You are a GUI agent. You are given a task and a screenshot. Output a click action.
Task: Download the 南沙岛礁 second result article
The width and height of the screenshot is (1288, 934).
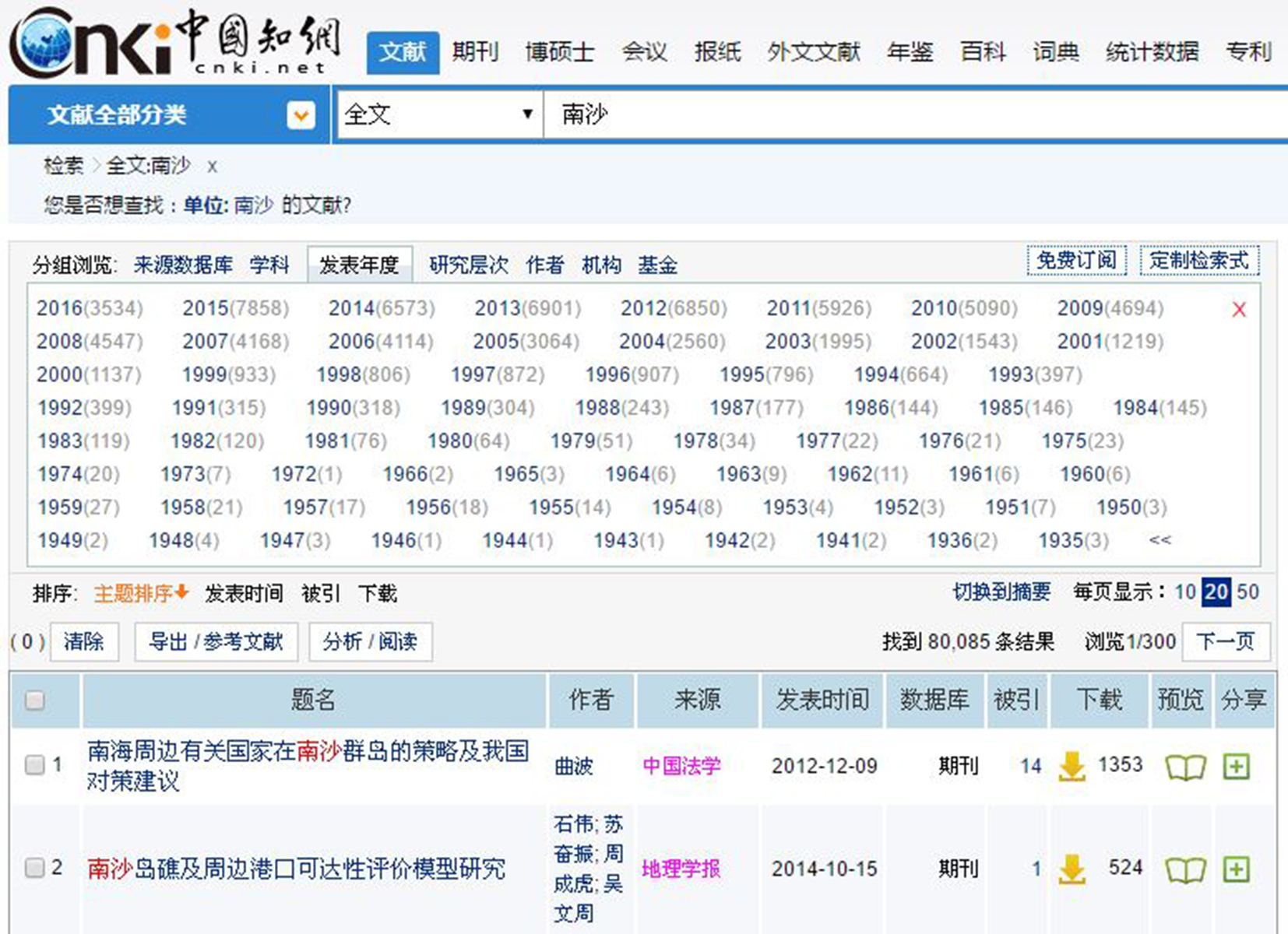(x=1072, y=869)
